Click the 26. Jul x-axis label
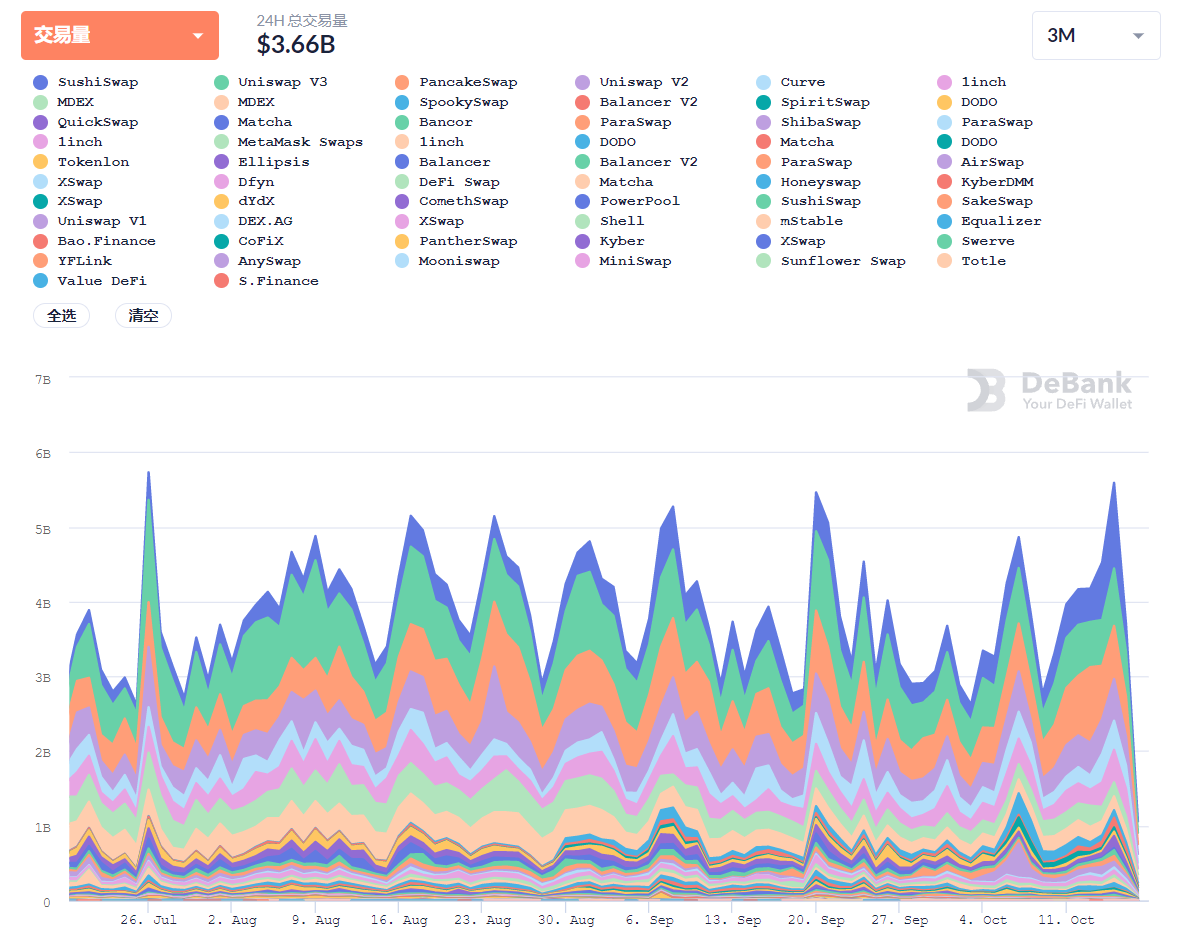Screen dimensions: 1183x932 pyautogui.click(x=149, y=920)
